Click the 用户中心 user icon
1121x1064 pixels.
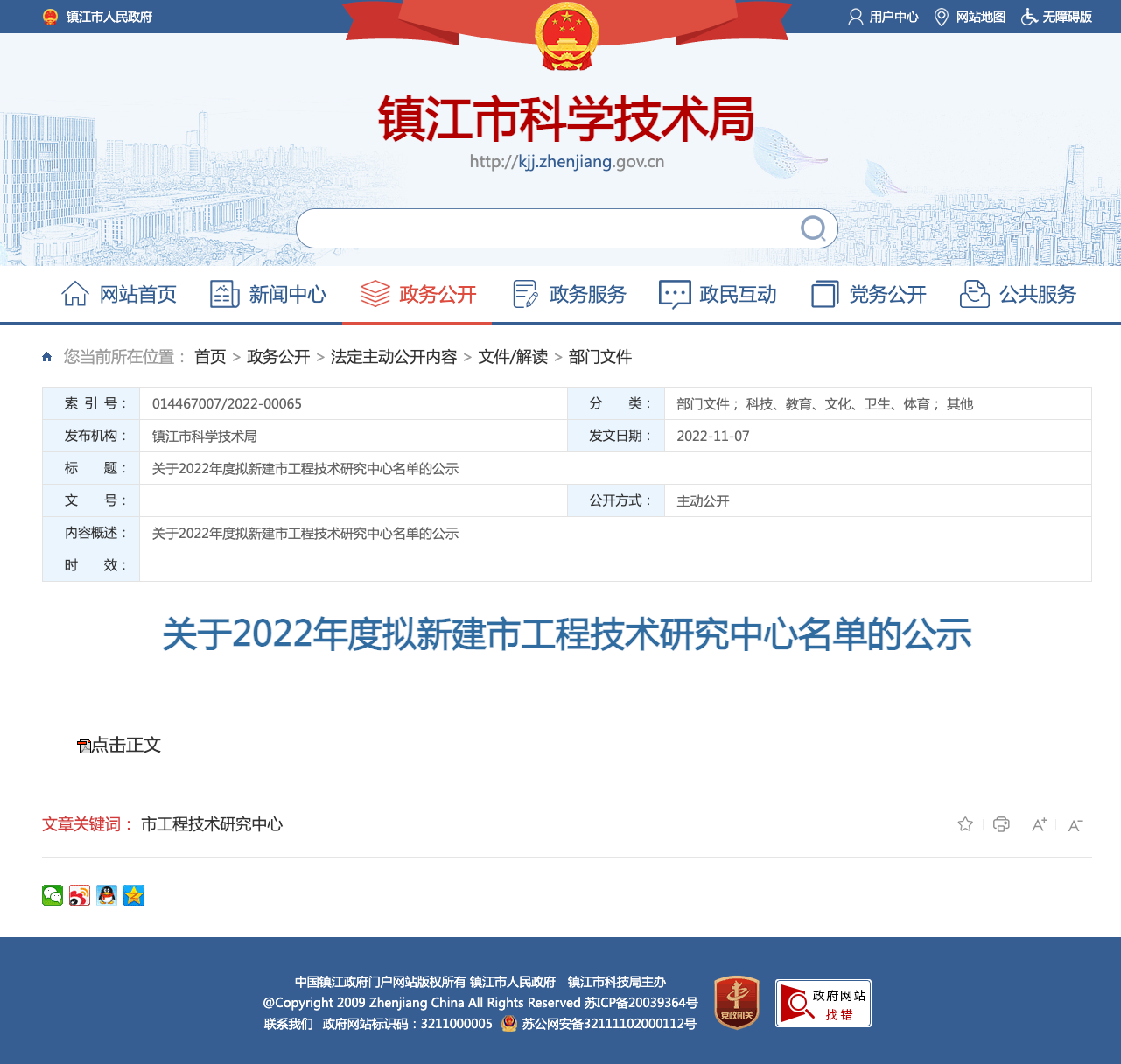855,17
